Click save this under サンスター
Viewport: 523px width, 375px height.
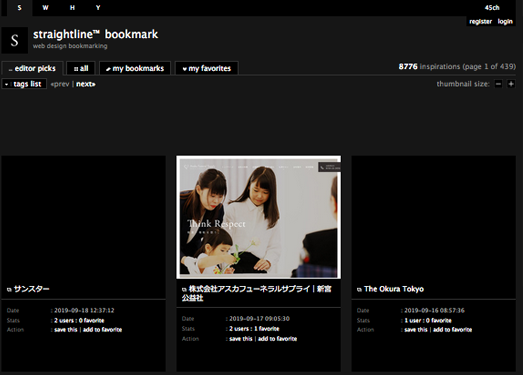[66, 330]
